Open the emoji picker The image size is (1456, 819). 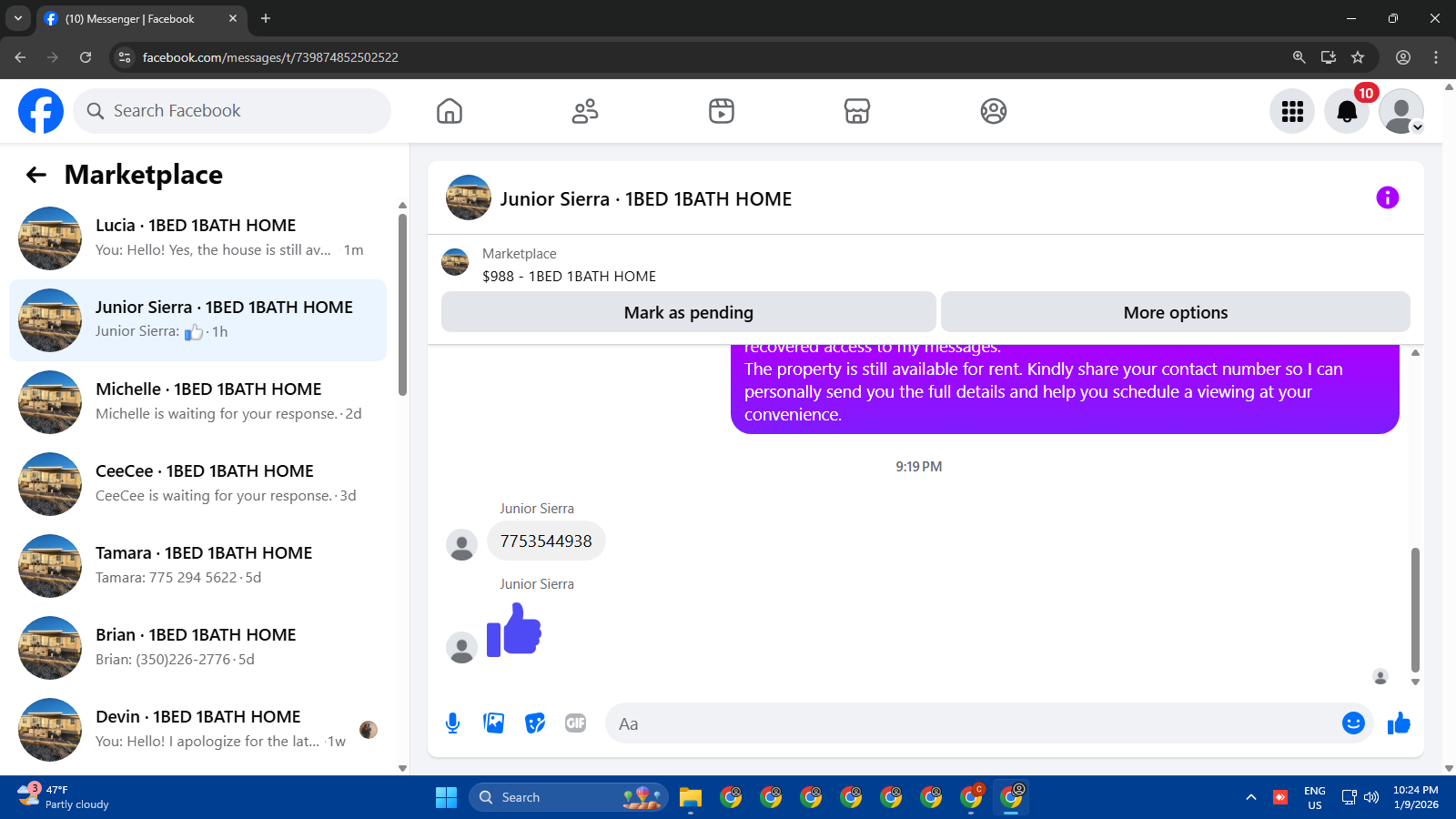coord(1353,723)
